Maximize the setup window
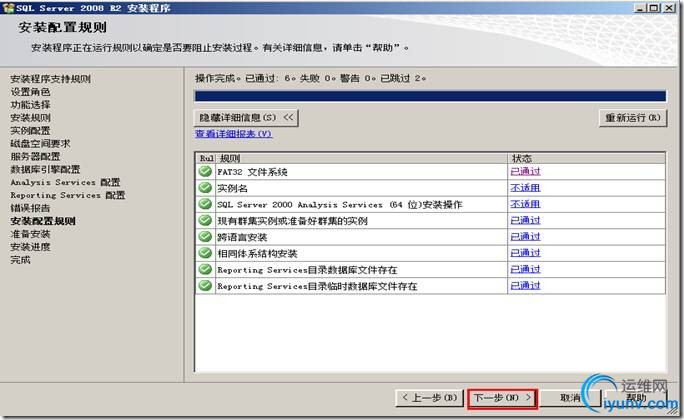The width and height of the screenshot is (684, 420). point(654,7)
